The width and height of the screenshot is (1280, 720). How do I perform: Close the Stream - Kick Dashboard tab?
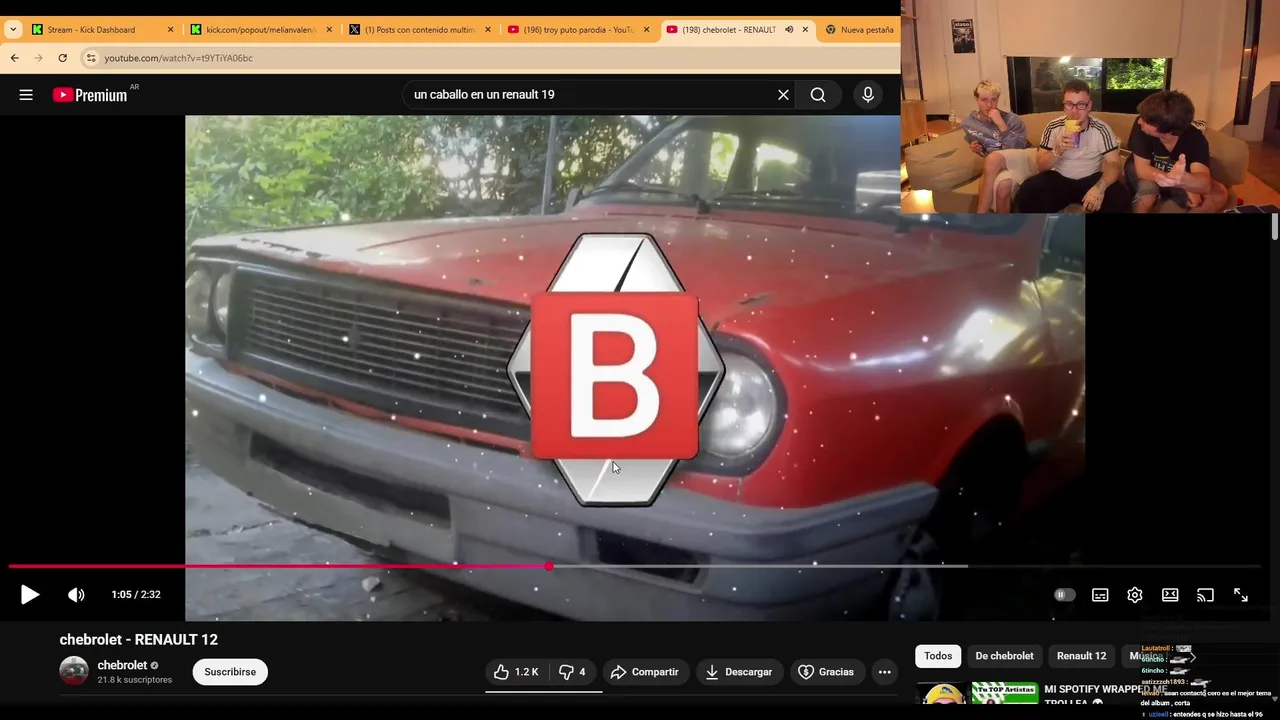[171, 30]
